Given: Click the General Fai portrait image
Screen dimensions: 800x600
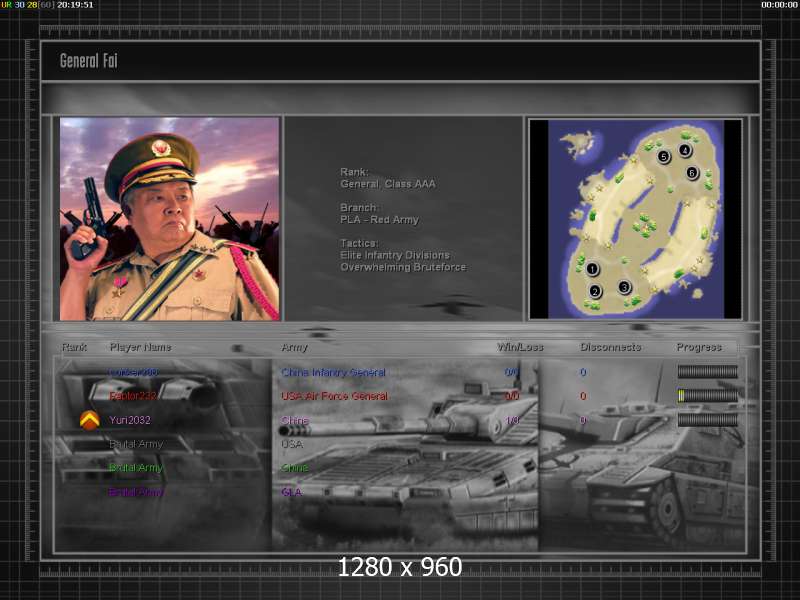Looking at the screenshot, I should pyautogui.click(x=169, y=219).
